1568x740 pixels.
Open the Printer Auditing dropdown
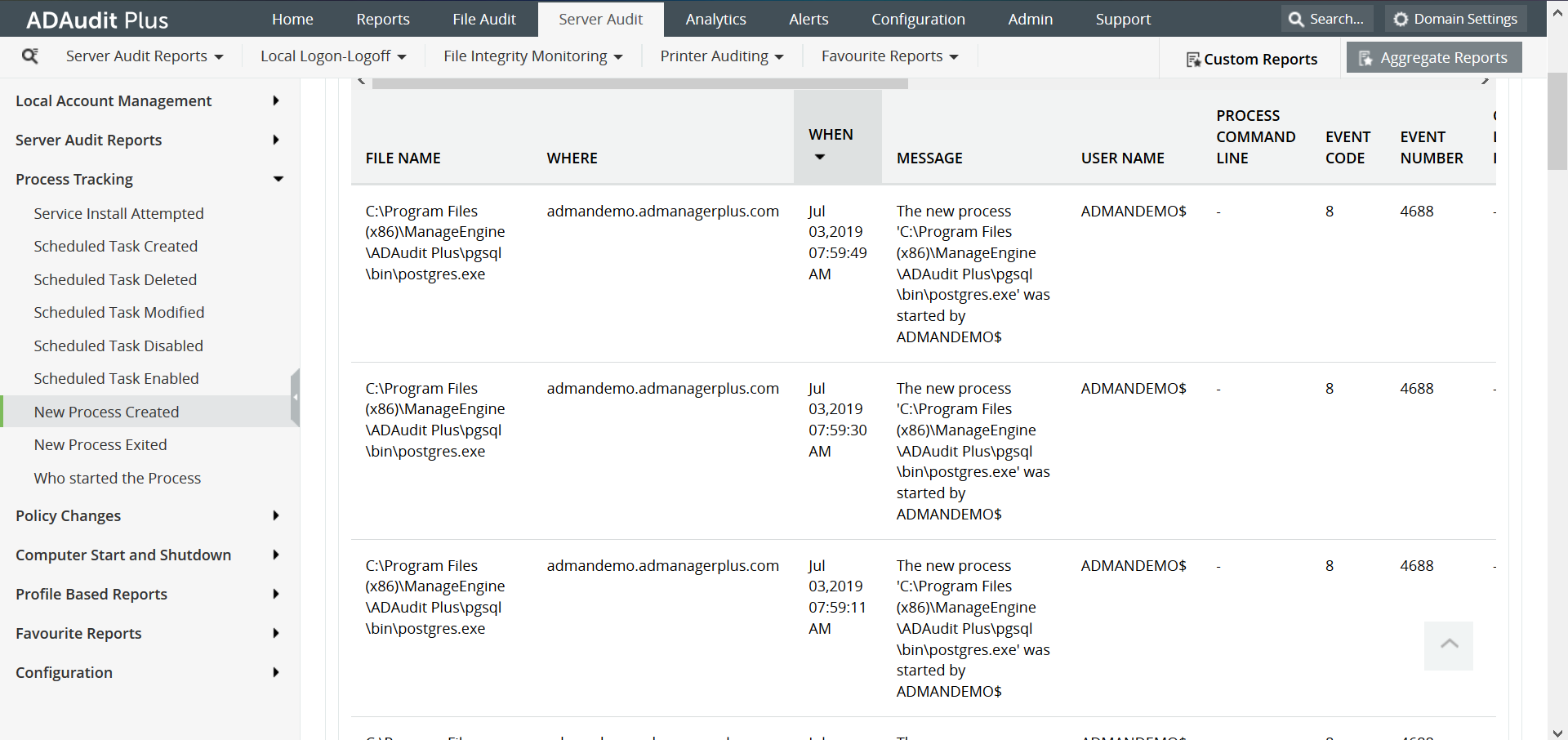pos(722,56)
